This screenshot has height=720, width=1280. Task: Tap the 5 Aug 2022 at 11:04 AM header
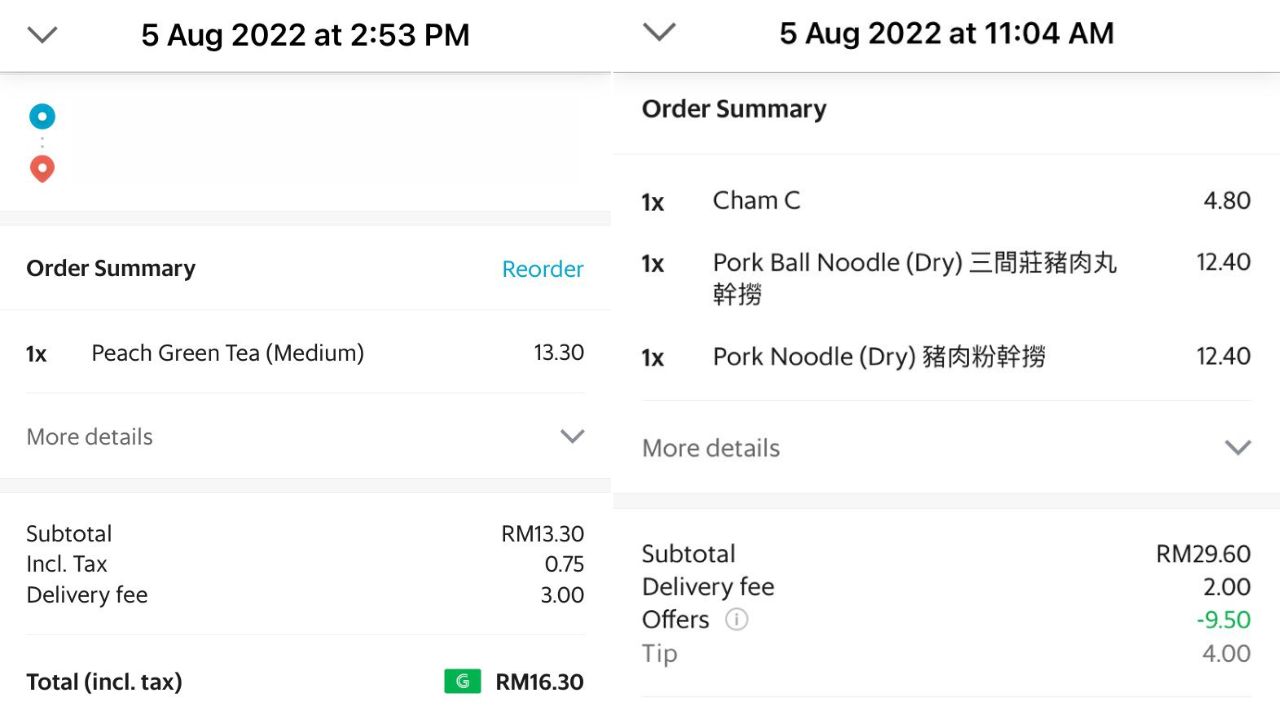946,34
